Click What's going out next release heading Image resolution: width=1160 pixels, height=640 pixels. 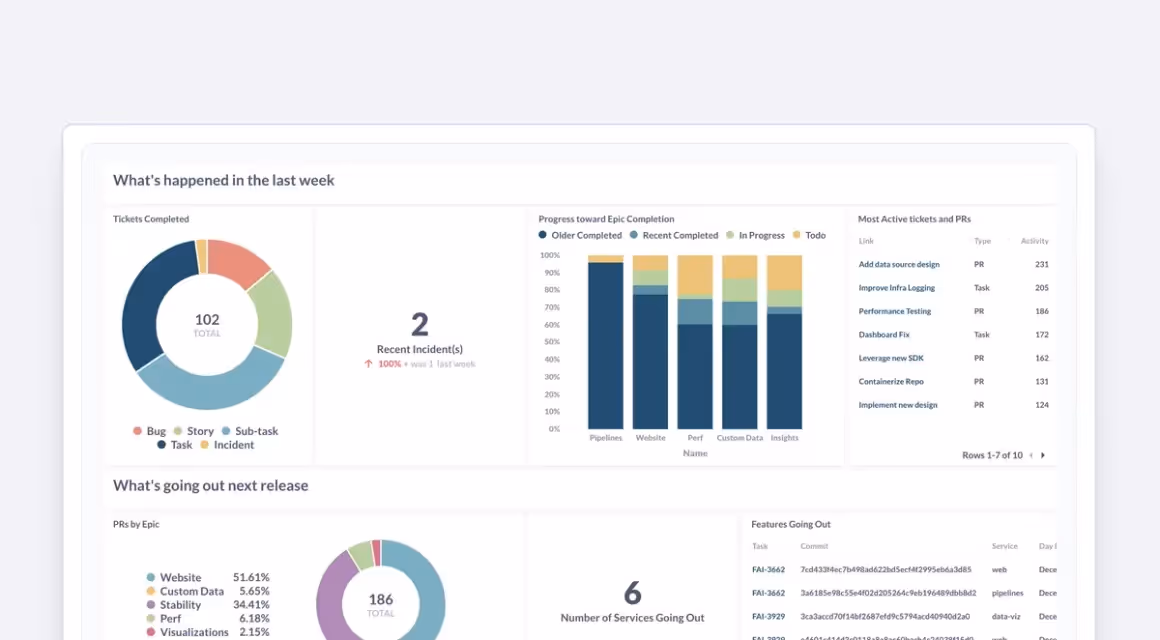point(211,486)
